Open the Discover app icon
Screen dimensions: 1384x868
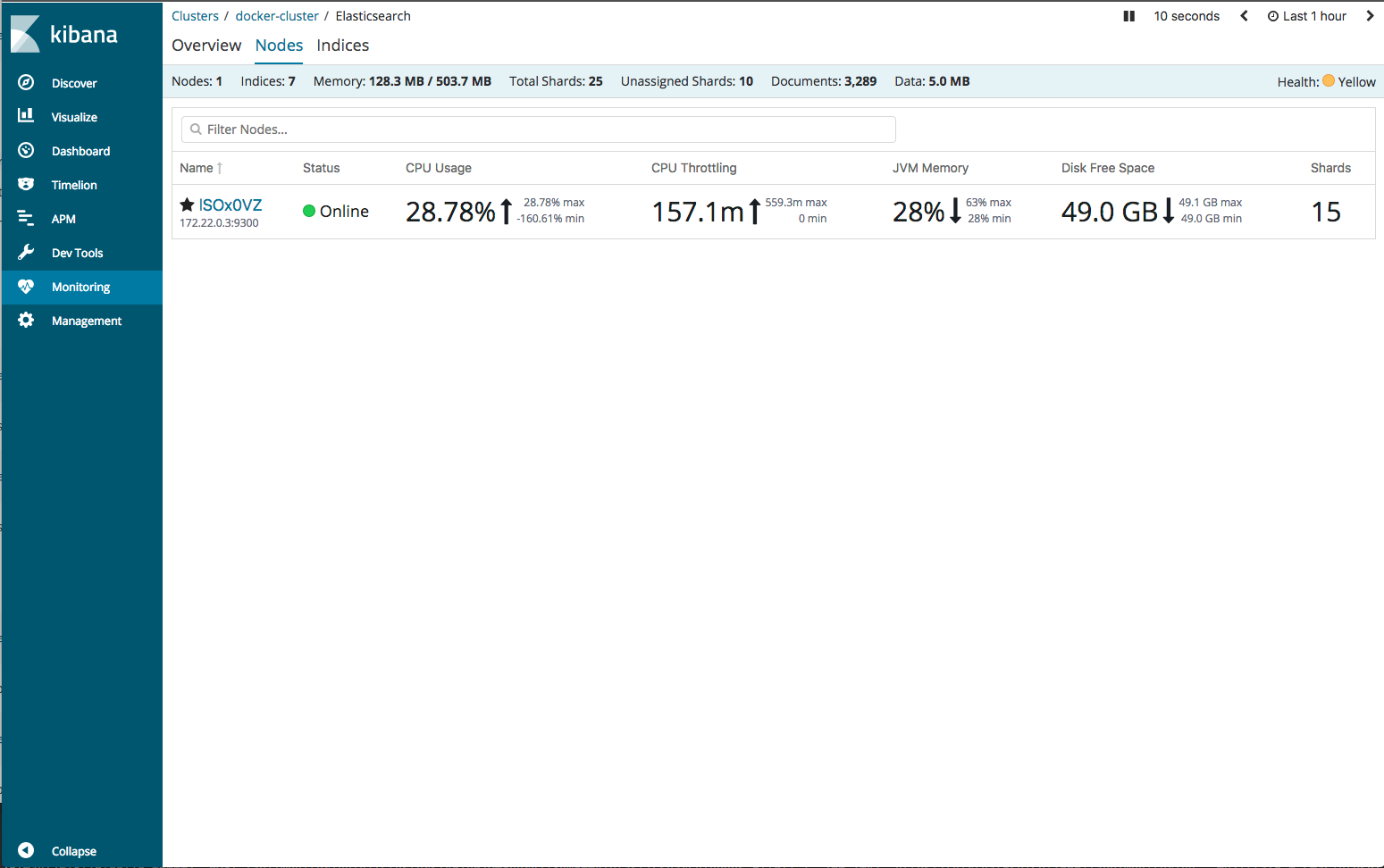coord(26,82)
